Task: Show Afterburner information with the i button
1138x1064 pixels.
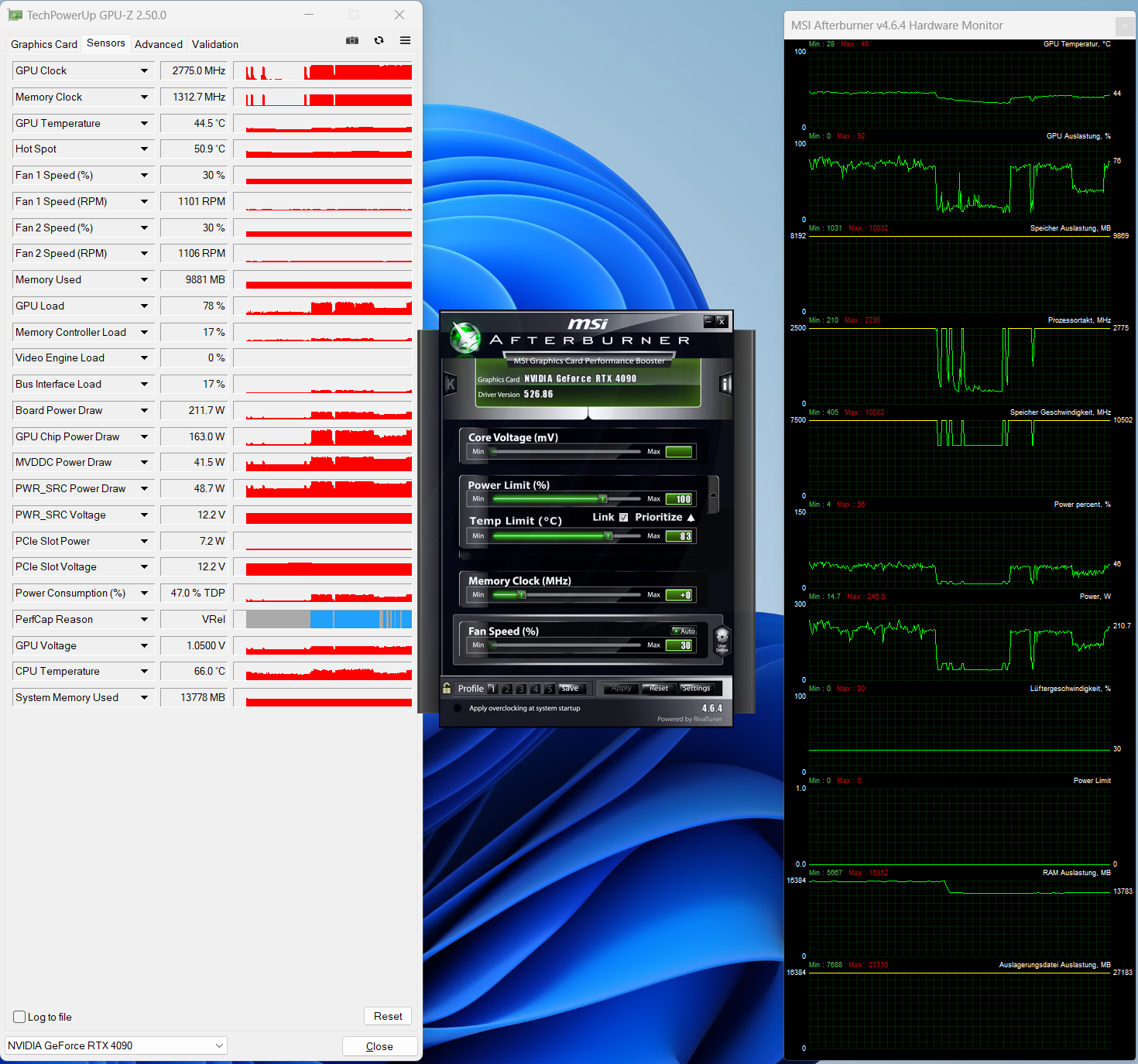Action: pyautogui.click(x=725, y=384)
